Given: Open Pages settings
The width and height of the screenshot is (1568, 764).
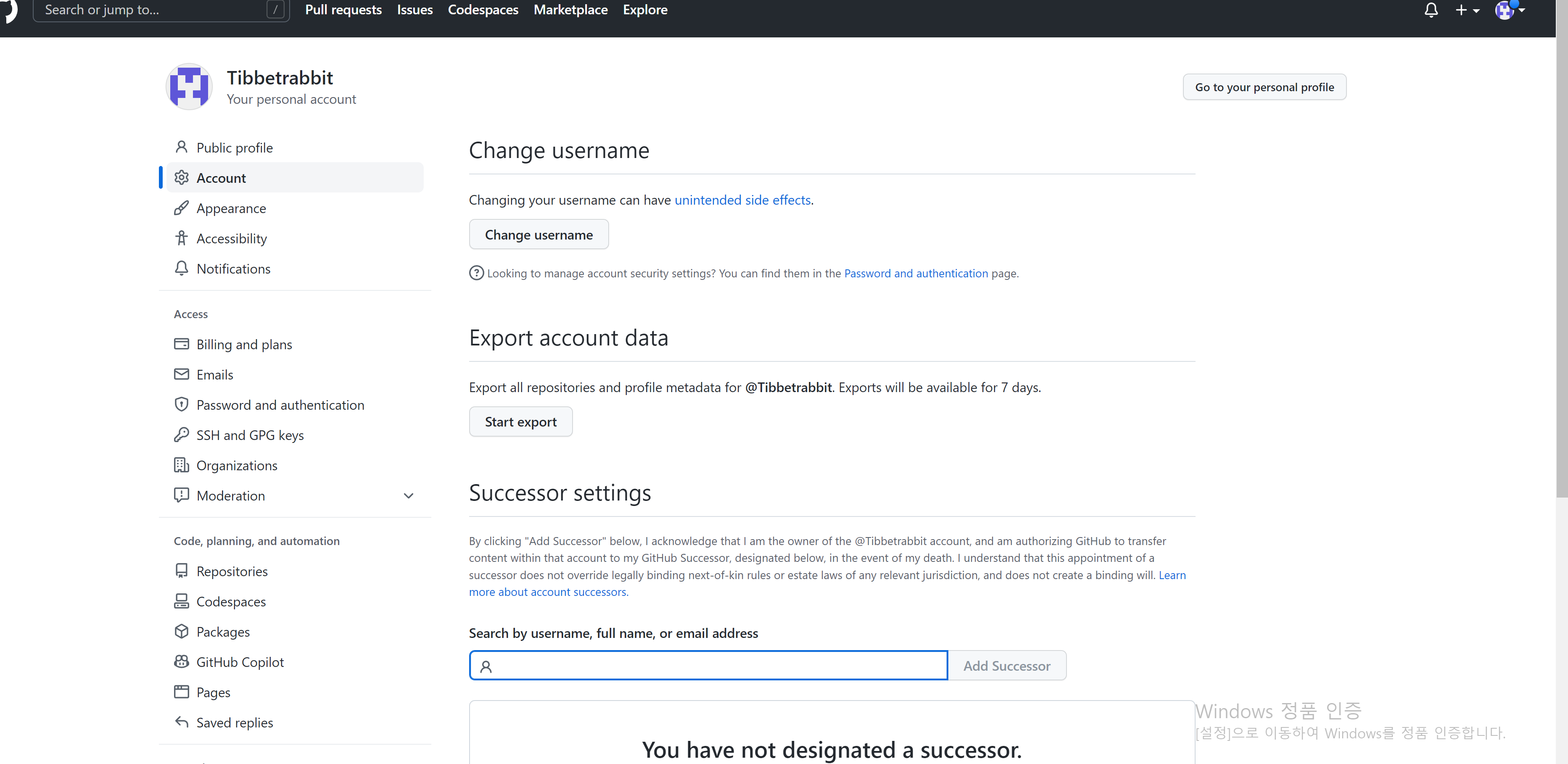Looking at the screenshot, I should pos(295,692).
